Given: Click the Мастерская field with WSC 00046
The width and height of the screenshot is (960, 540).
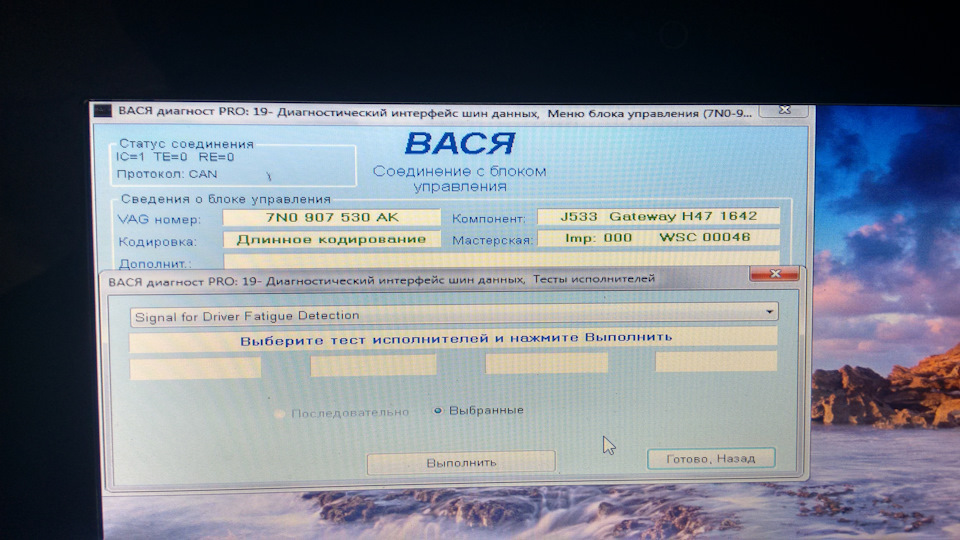Looking at the screenshot, I should click(x=658, y=237).
